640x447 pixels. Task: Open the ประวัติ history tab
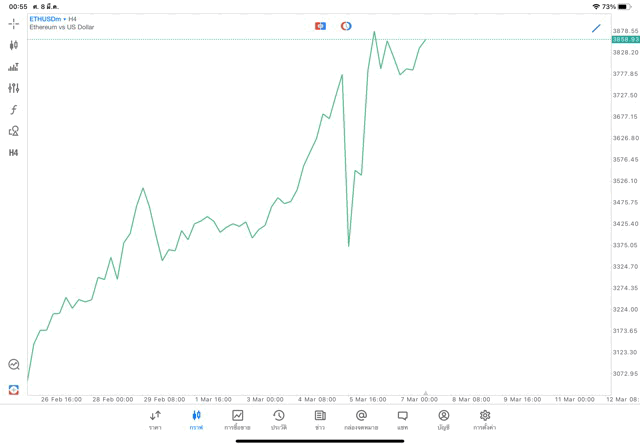tap(279, 420)
